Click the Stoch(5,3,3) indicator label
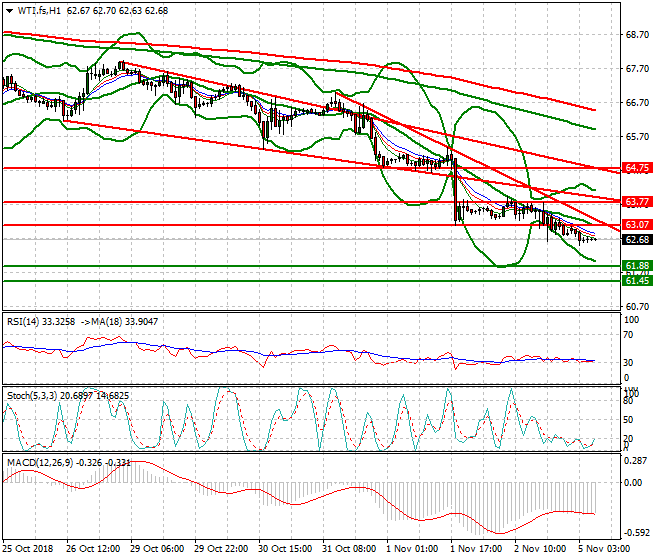 (x=32, y=396)
